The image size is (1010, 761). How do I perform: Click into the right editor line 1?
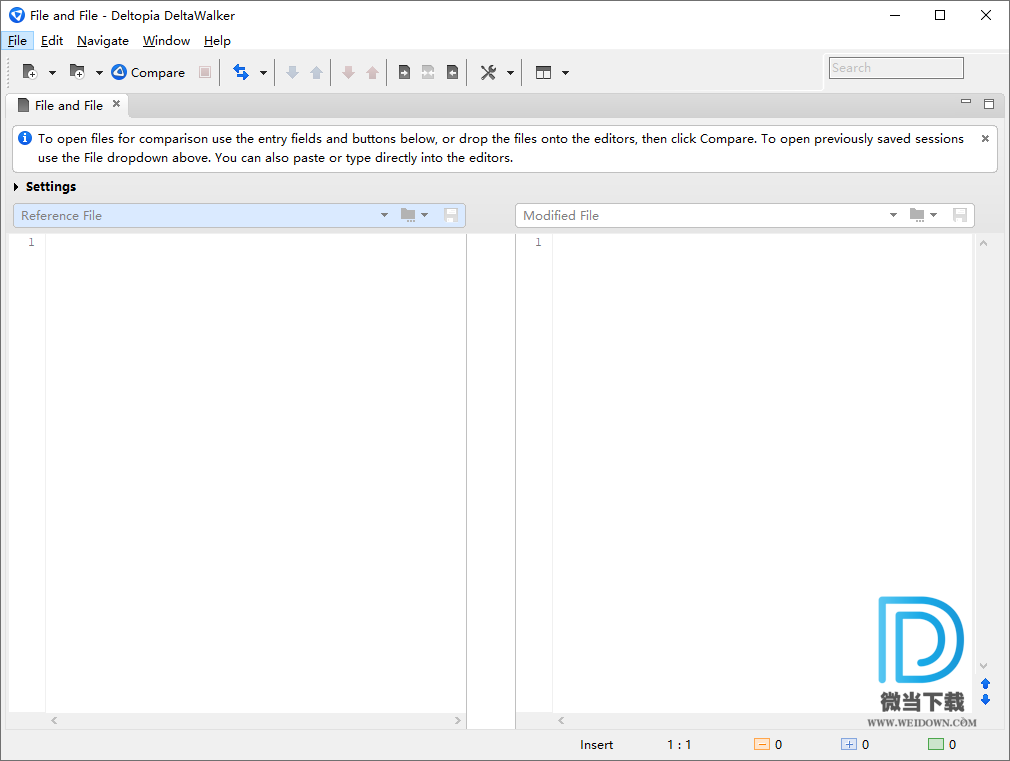(763, 242)
